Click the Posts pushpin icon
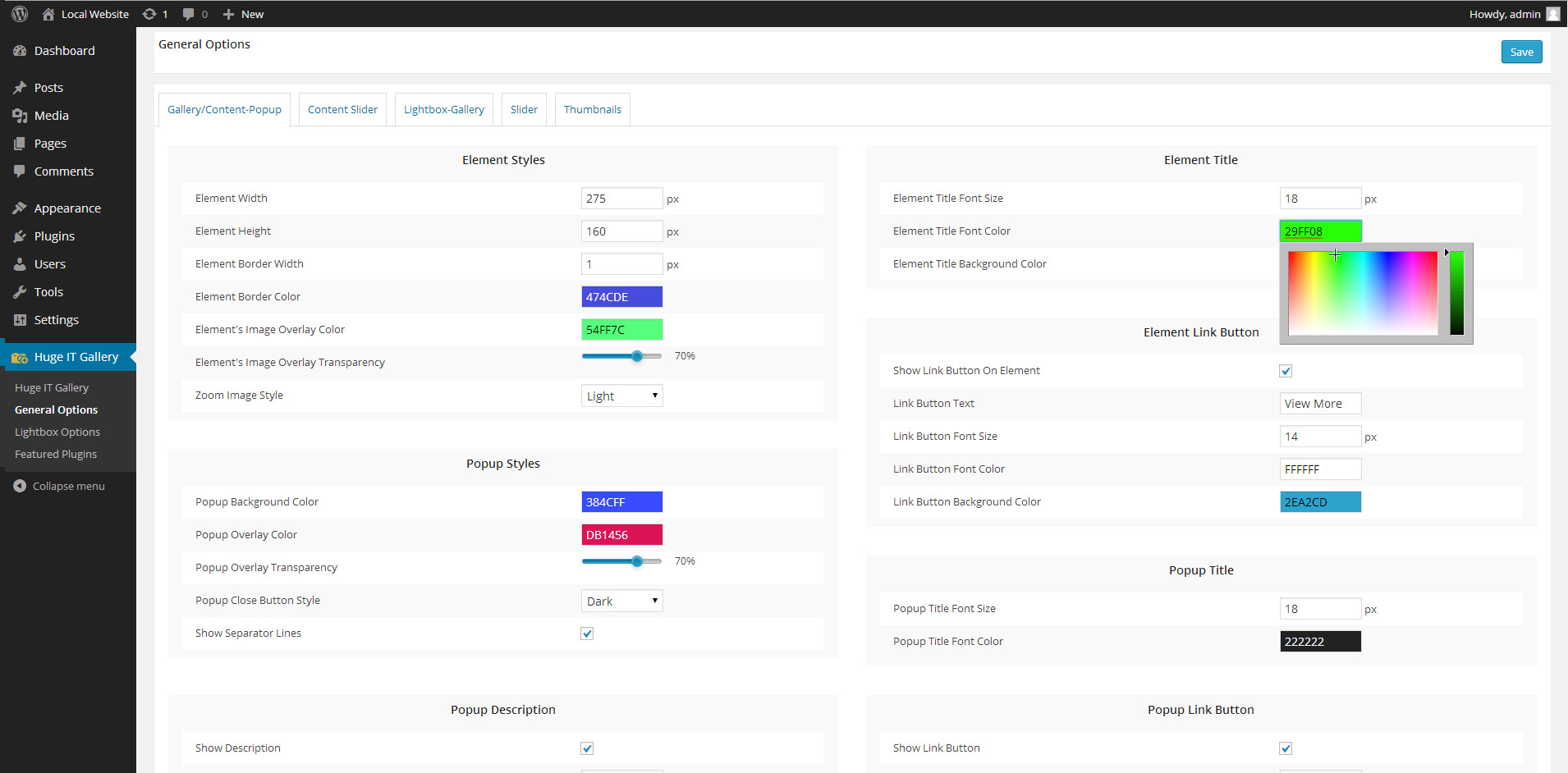 coord(20,88)
